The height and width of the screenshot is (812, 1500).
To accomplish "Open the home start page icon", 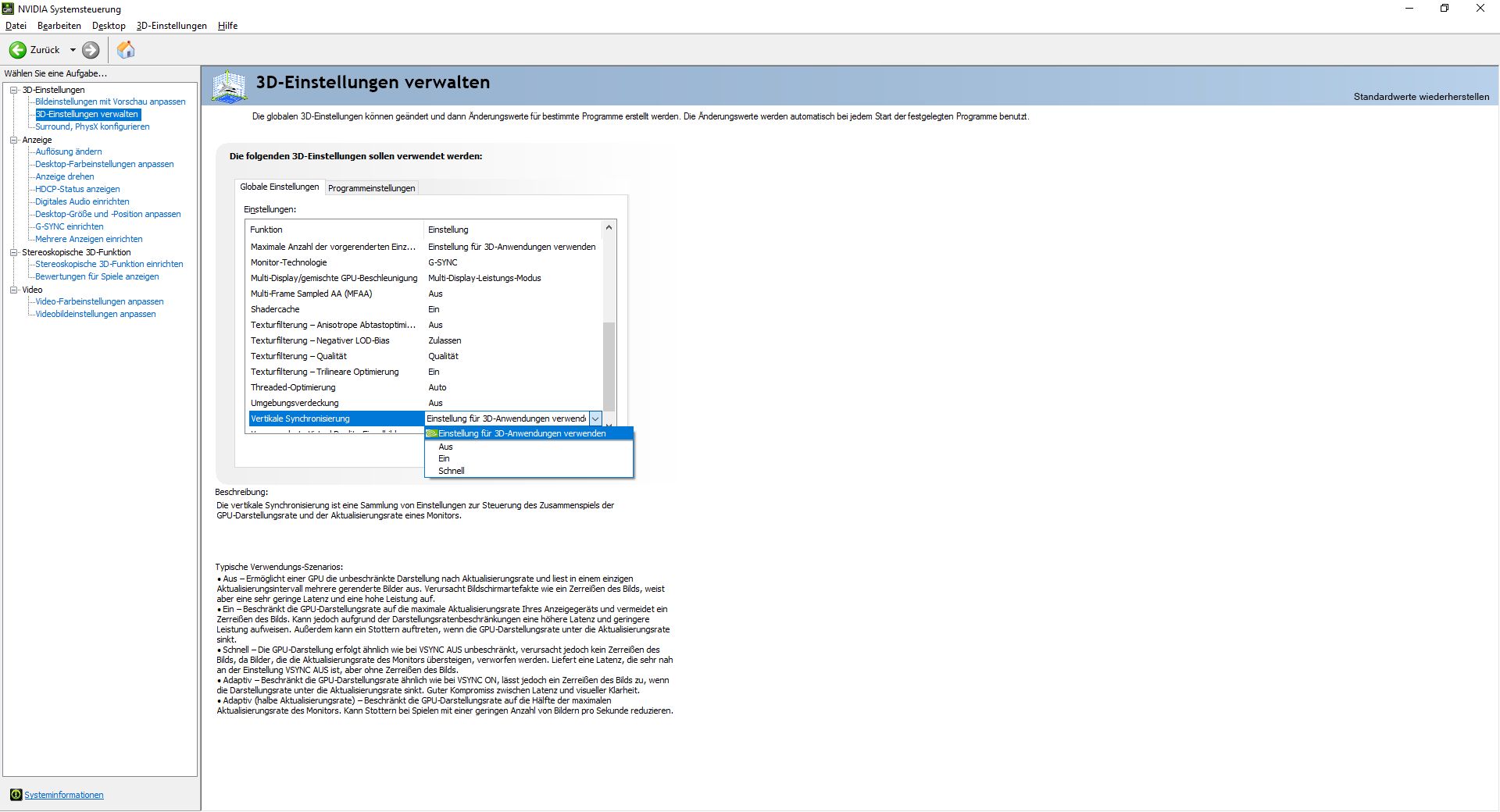I will coord(126,50).
